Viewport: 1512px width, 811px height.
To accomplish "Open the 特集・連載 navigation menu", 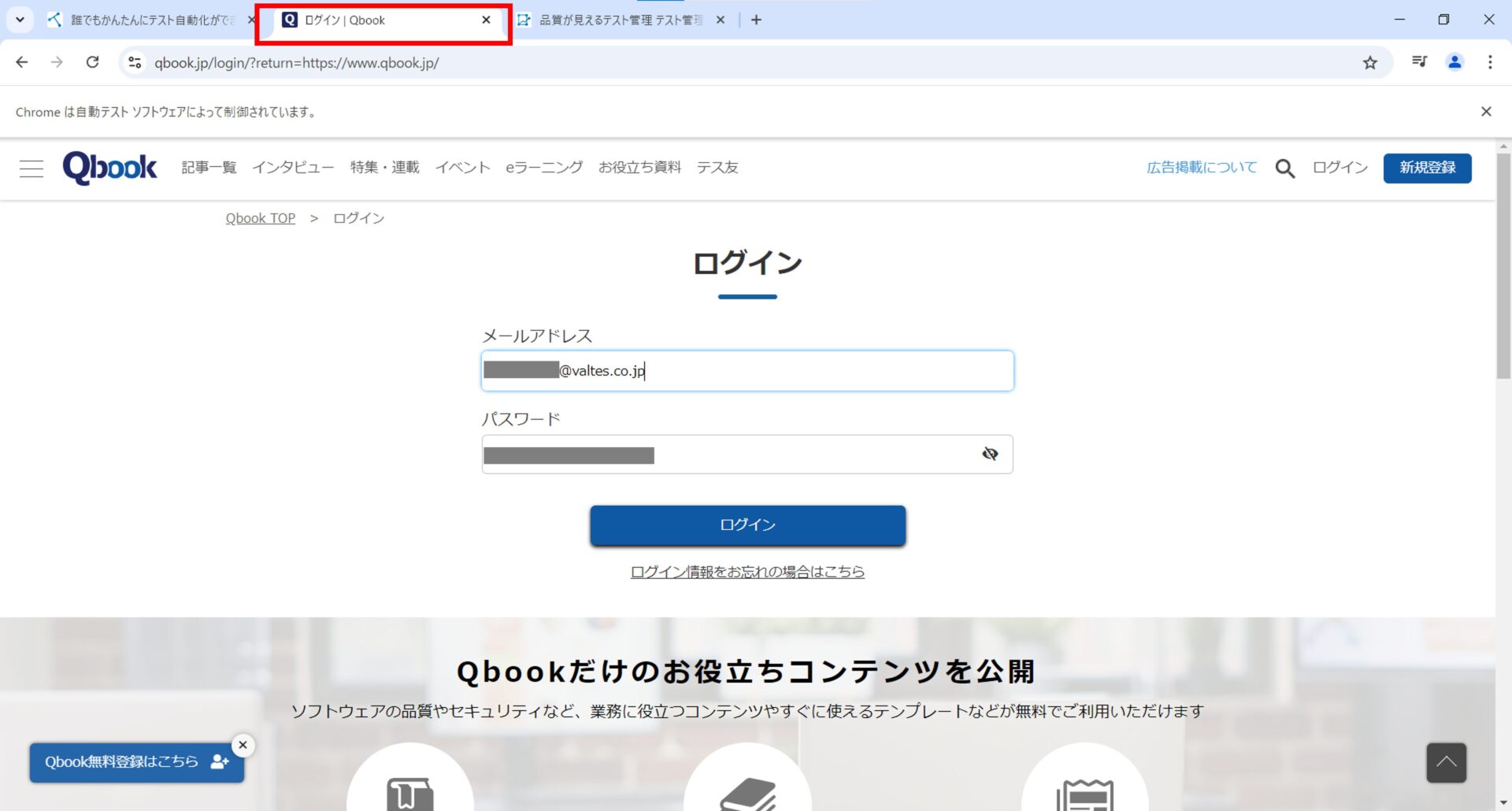I will tap(384, 168).
